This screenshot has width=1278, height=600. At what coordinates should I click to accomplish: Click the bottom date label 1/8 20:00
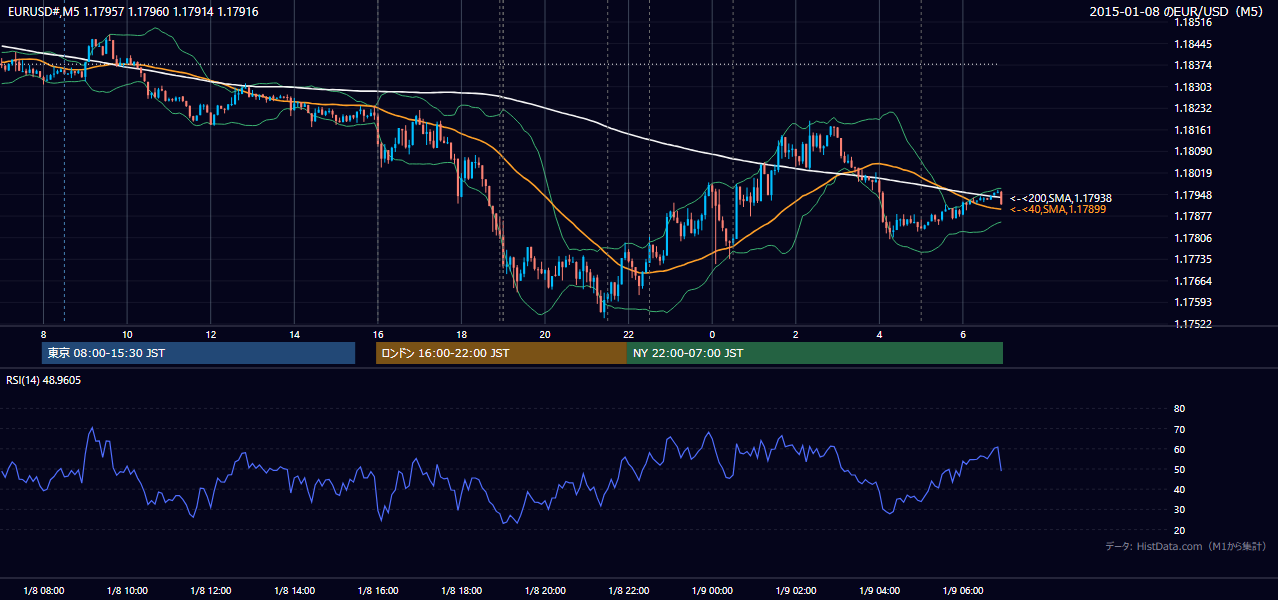pyautogui.click(x=545, y=591)
